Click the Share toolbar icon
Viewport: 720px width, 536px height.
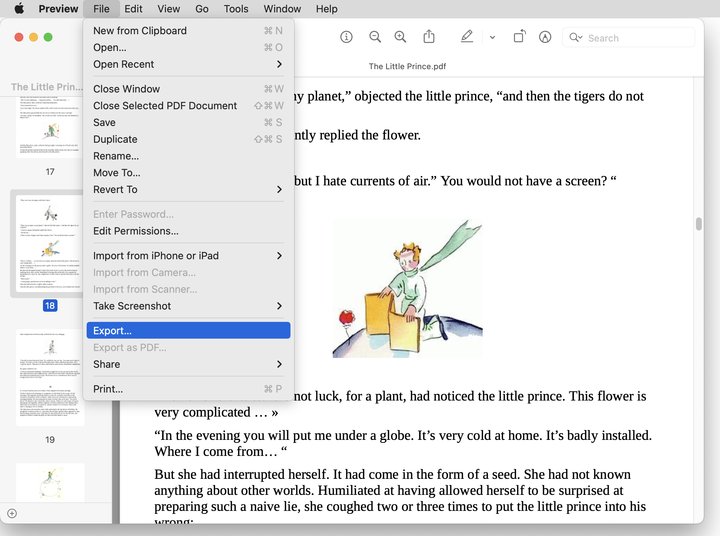429,36
